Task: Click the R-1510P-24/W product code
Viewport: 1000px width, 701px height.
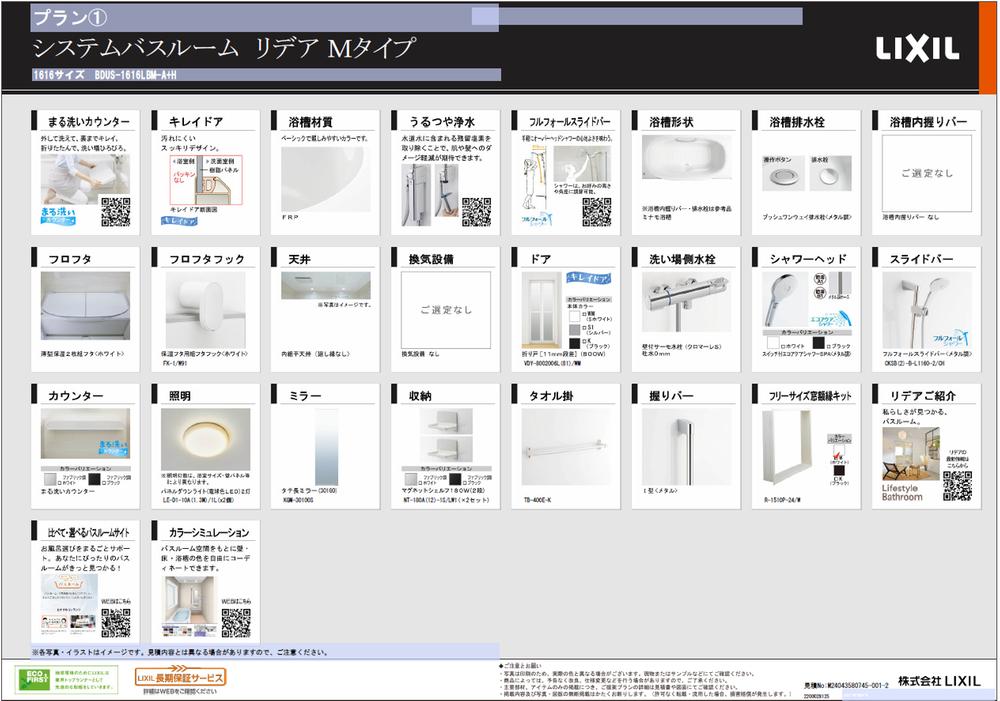Action: pos(782,500)
